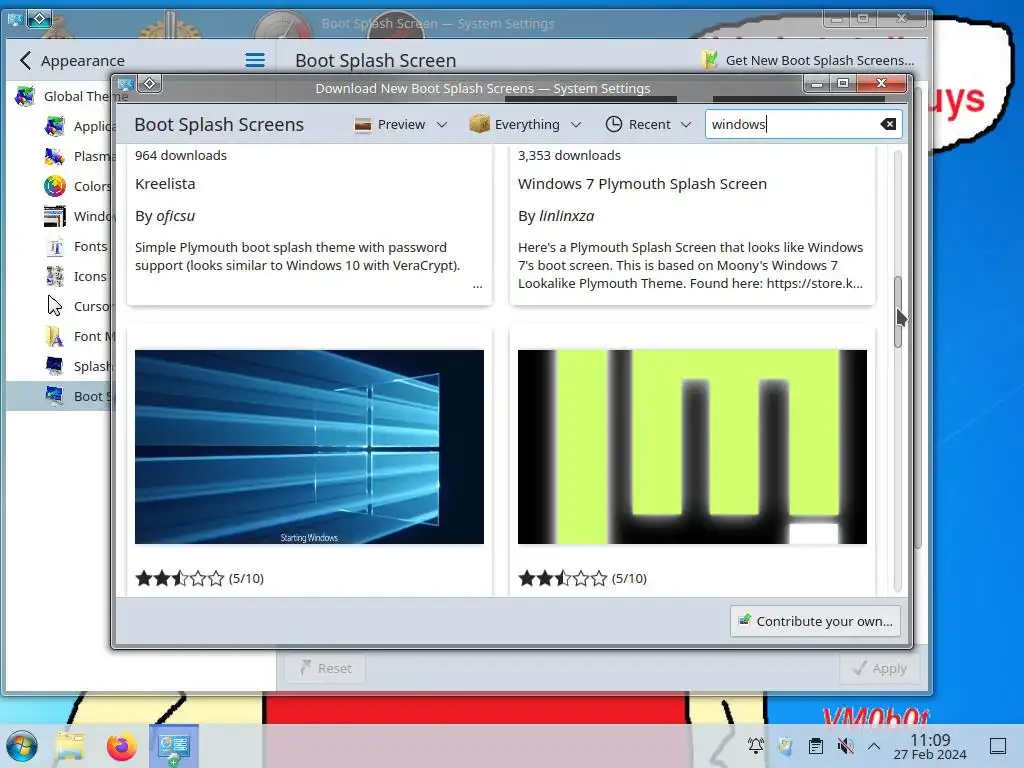This screenshot has height=768, width=1024.
Task: Expand hidden system tray icons arrow
Action: point(874,746)
